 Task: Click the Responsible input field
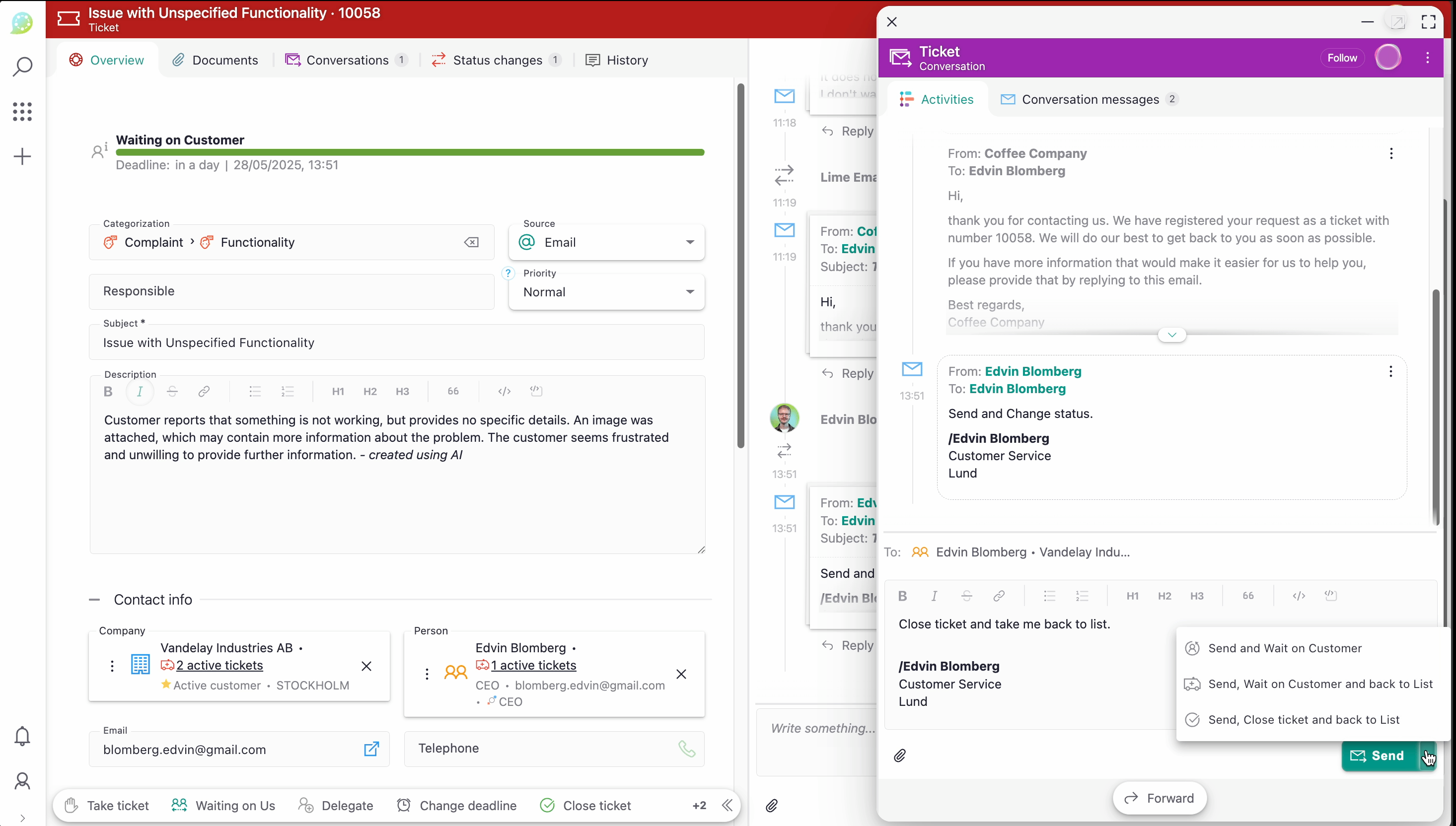click(291, 291)
